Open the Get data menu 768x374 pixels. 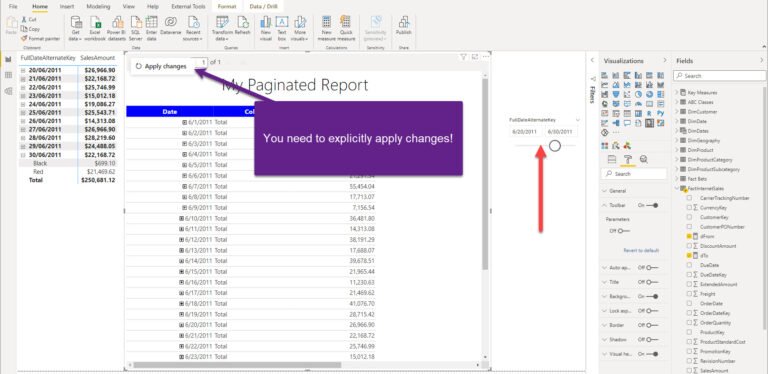coord(75,28)
